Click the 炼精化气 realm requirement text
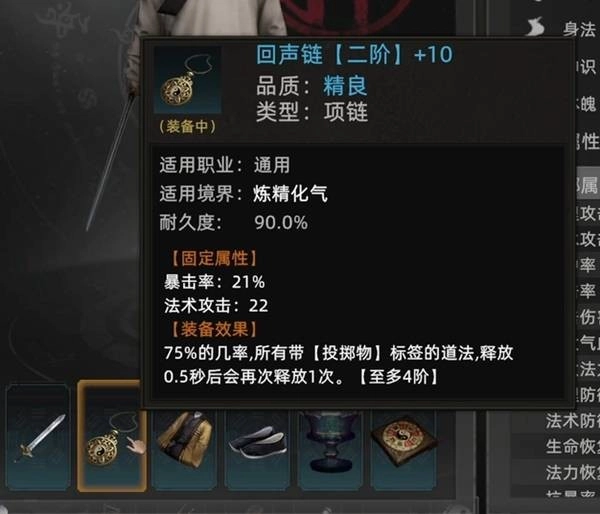This screenshot has width=600, height=514. pyautogui.click(x=290, y=194)
